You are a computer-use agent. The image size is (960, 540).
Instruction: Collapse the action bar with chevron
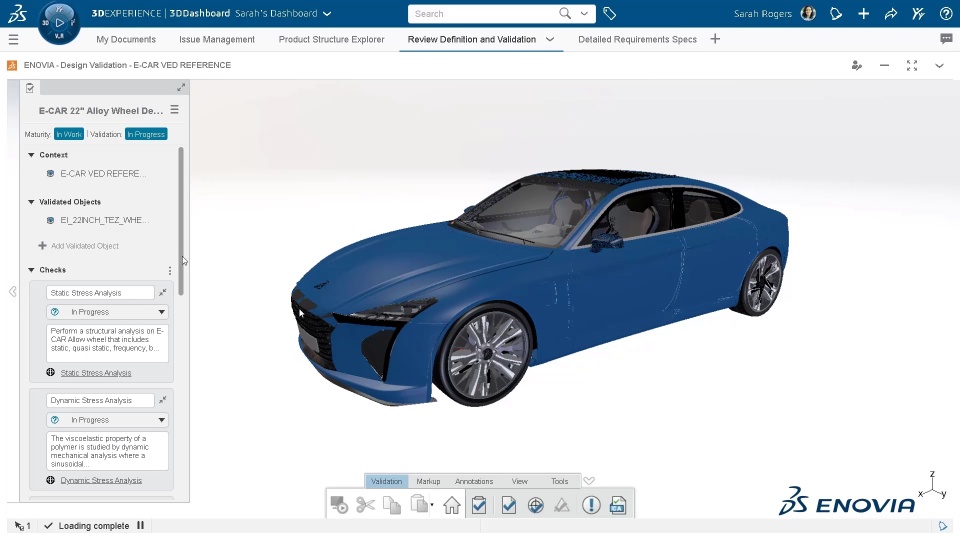pyautogui.click(x=589, y=481)
